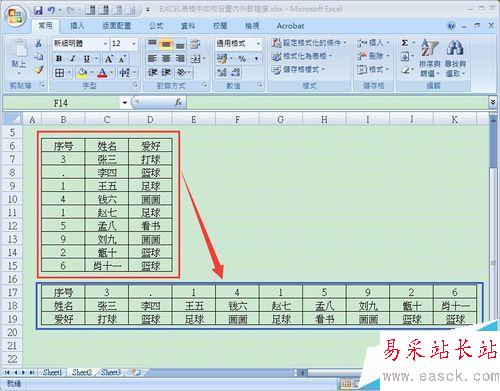Select row 14 header
Image resolution: width=500 pixels, height=391 pixels.
point(12,252)
